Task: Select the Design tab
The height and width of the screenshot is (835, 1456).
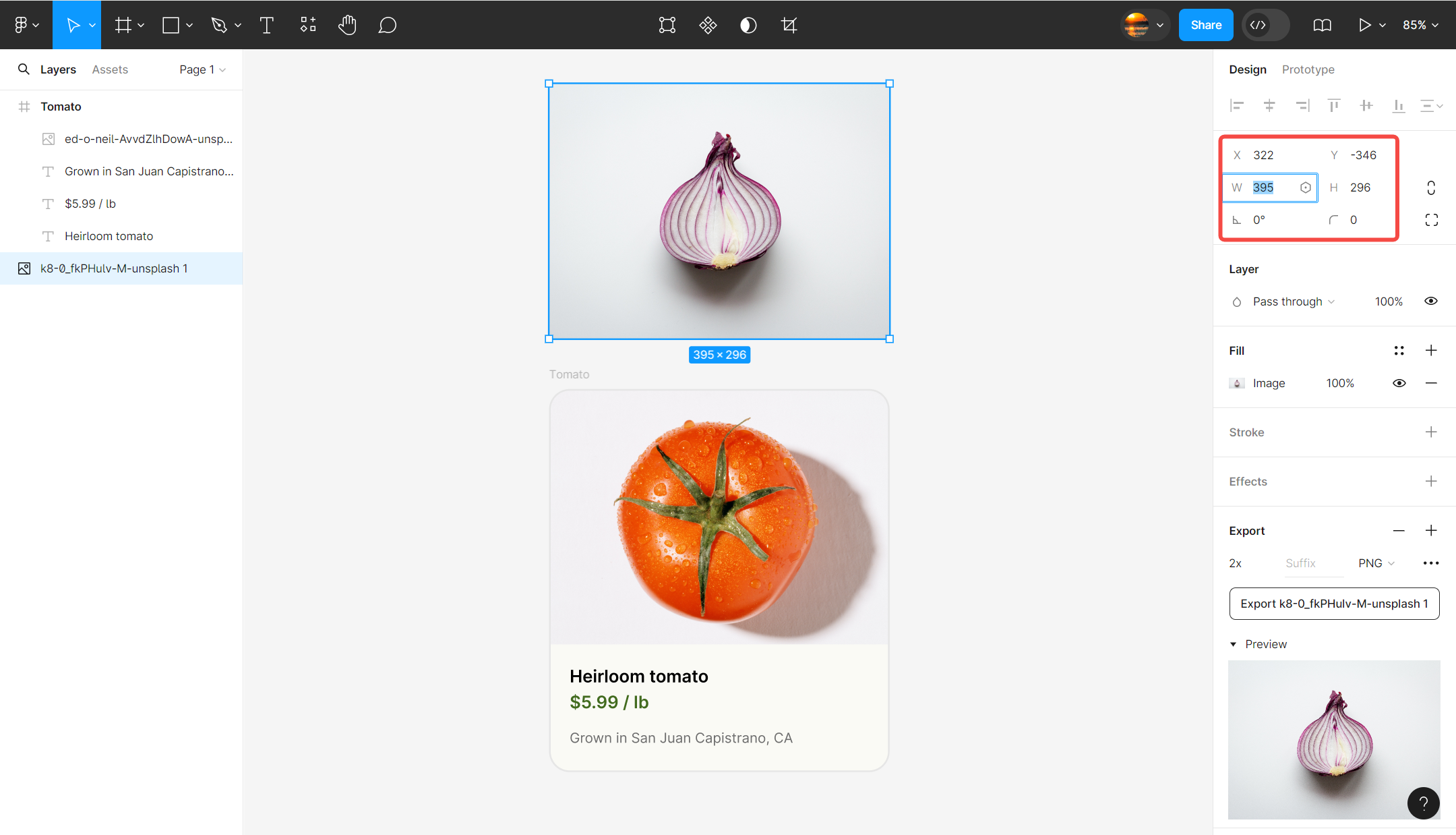Action: [1247, 69]
